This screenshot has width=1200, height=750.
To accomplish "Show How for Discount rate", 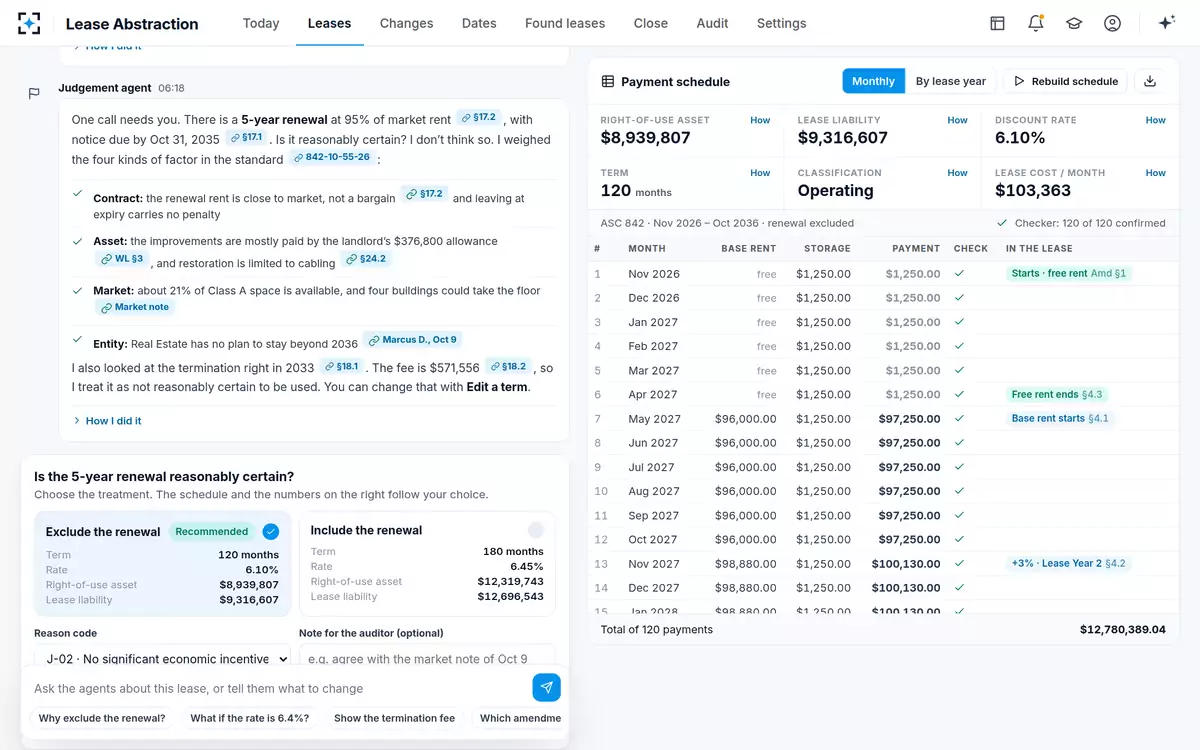I will click(1155, 120).
